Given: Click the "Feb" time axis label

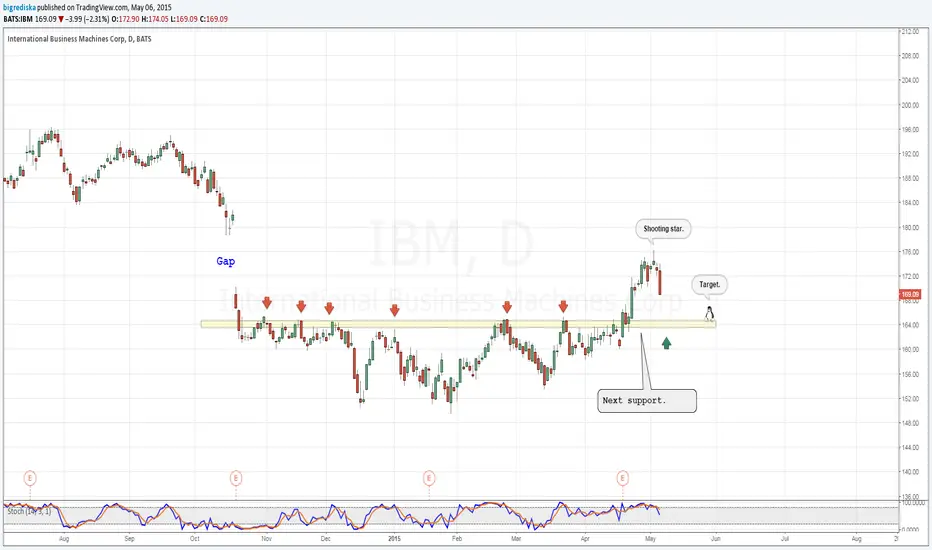Looking at the screenshot, I should pos(456,539).
